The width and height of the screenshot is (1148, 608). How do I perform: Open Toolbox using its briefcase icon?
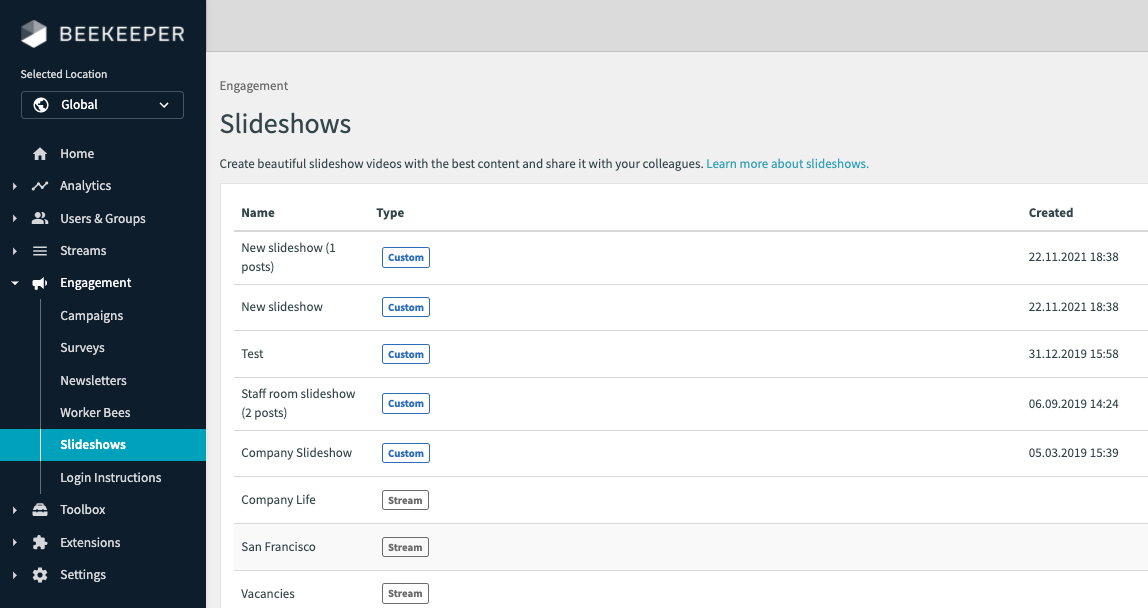coord(38,509)
